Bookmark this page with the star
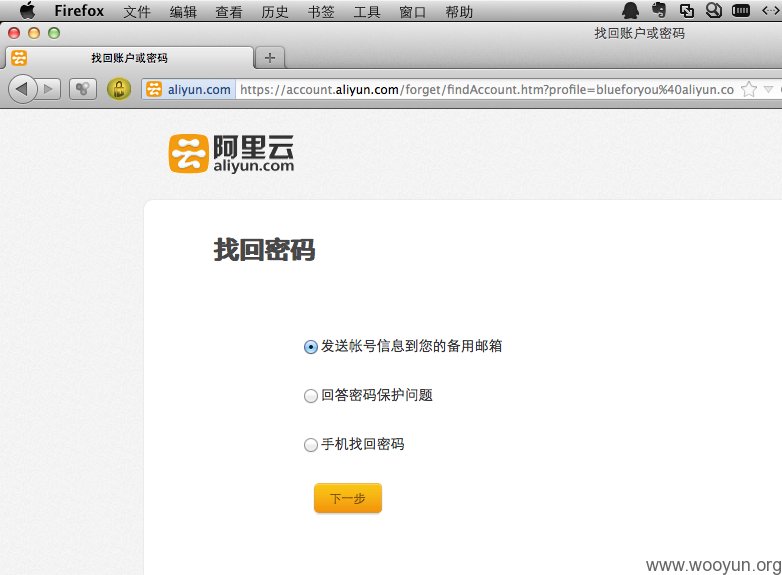This screenshot has width=782, height=575. [x=749, y=89]
